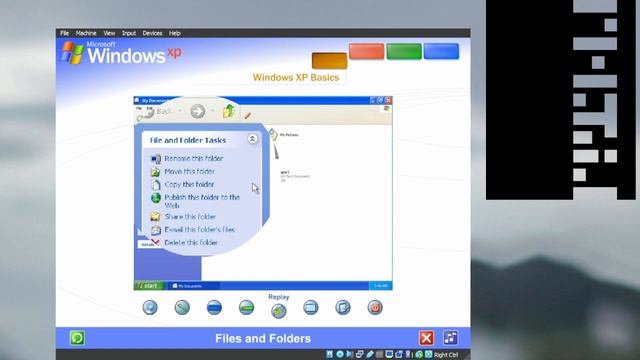This screenshot has height=360, width=640.
Task: Click the red power round button
Action: 375,307
